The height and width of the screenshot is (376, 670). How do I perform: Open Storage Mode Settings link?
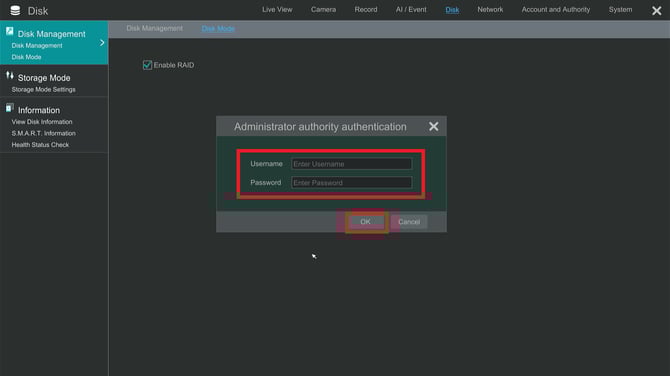click(44, 90)
